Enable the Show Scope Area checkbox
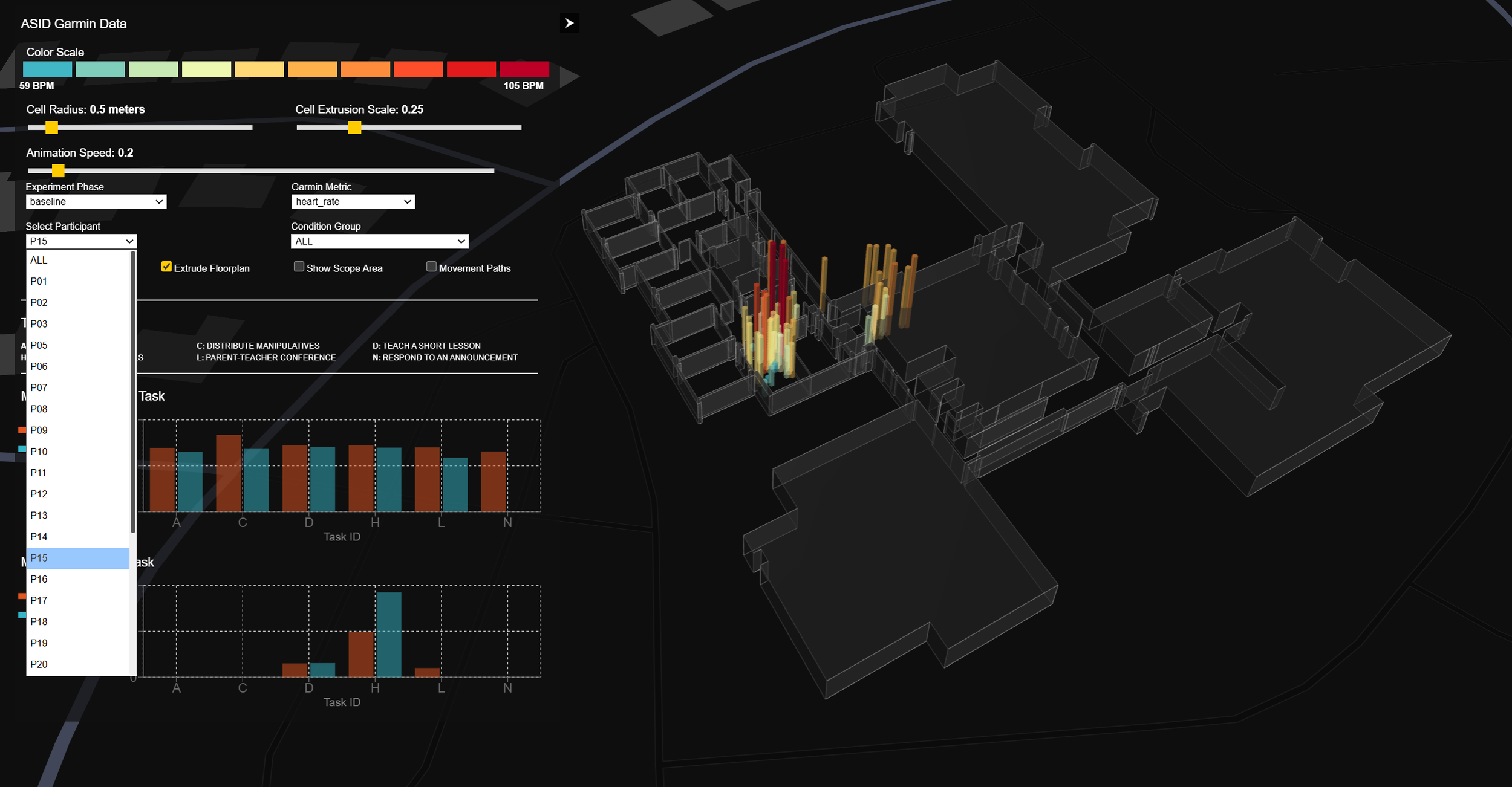This screenshot has width=1512, height=787. 299,267
